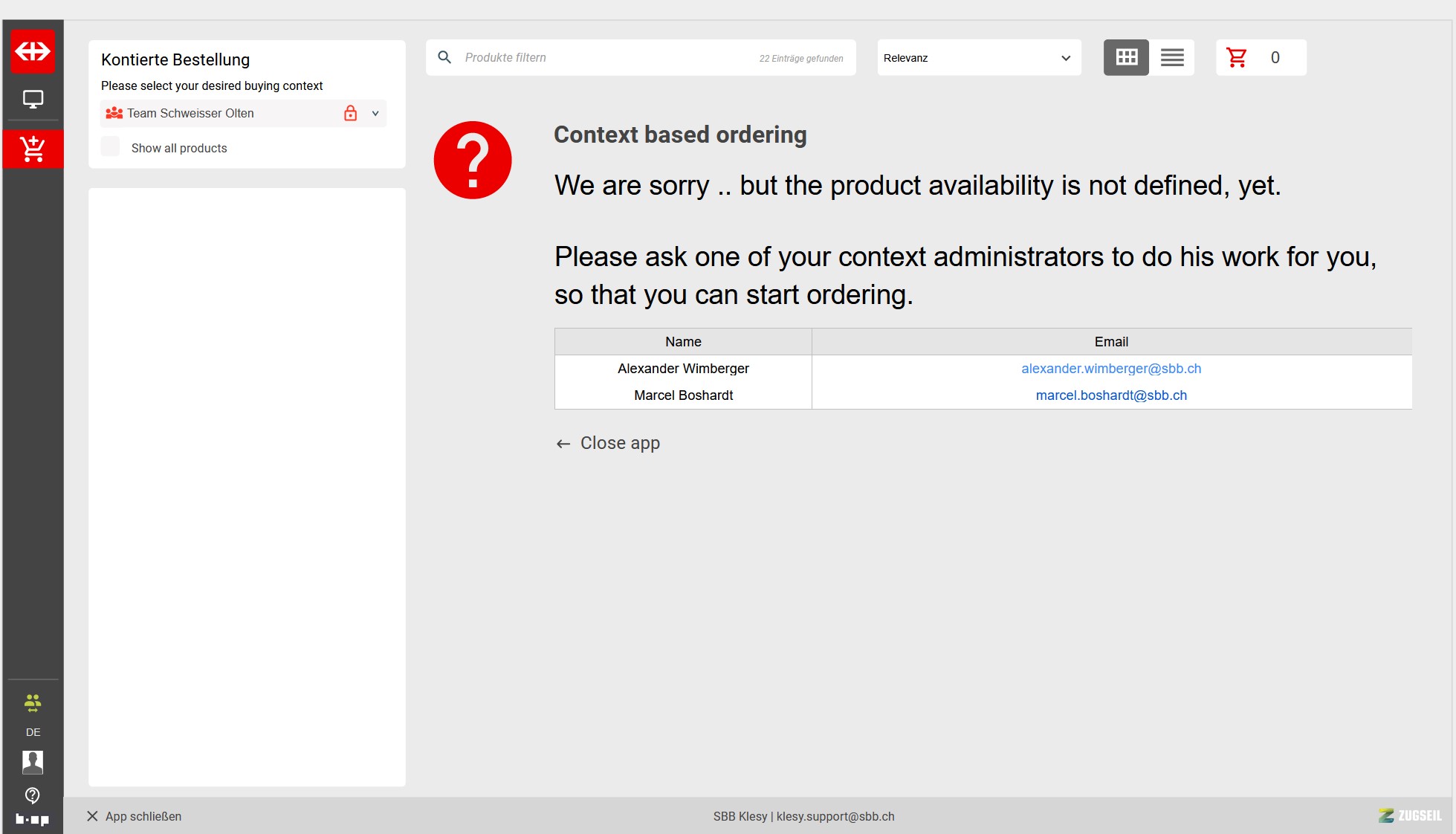Click the red lock icon beside team
The image size is (1456, 834).
(x=350, y=113)
